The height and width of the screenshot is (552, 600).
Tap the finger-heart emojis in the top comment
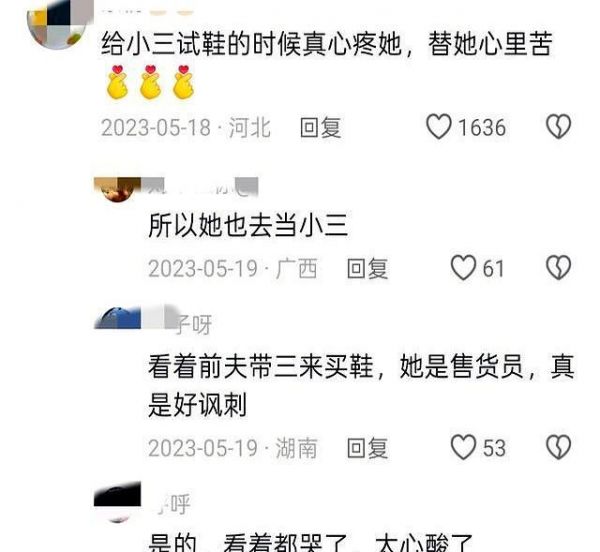pyautogui.click(x=150, y=82)
